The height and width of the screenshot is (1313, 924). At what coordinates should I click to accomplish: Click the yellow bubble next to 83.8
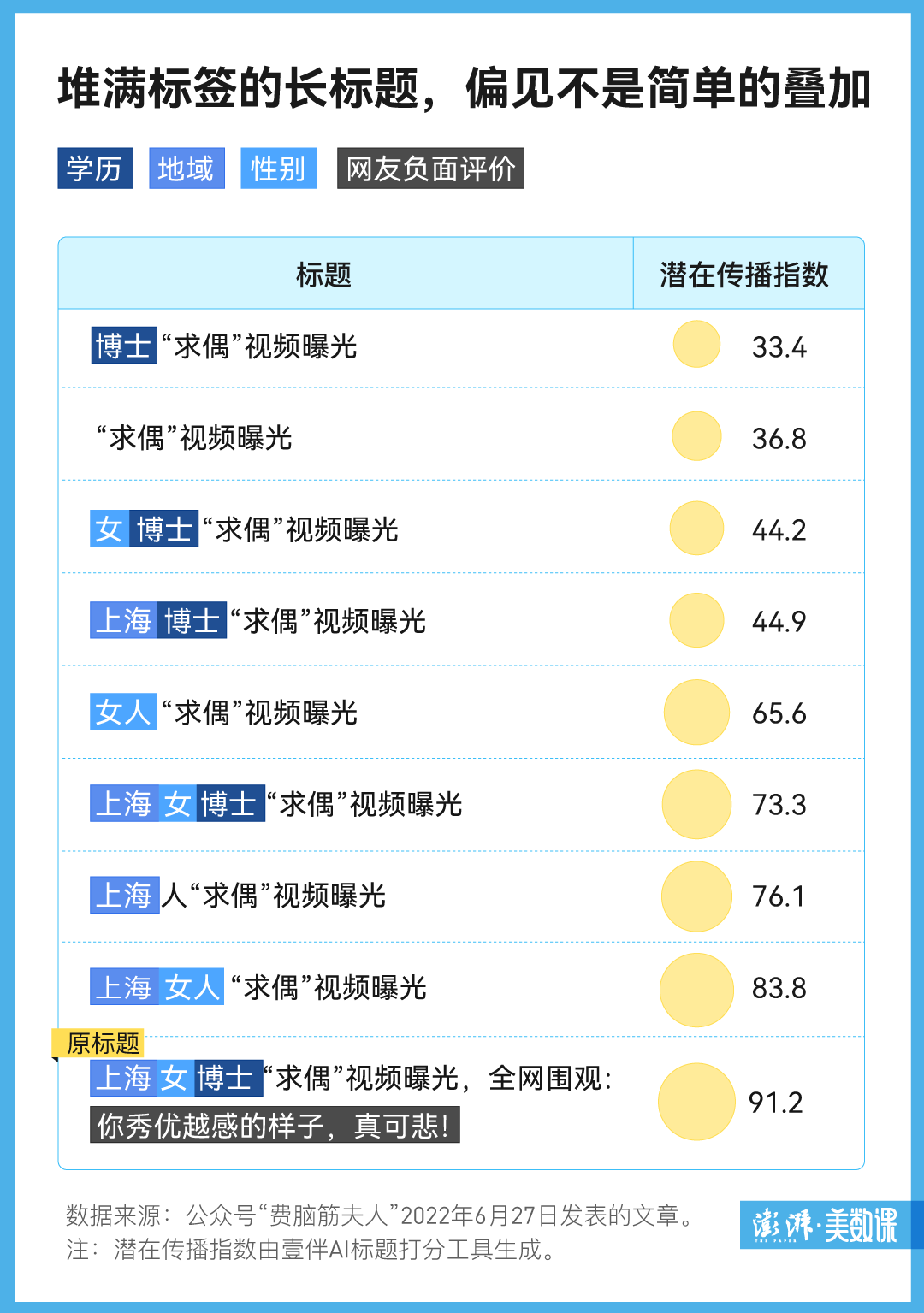coord(696,990)
